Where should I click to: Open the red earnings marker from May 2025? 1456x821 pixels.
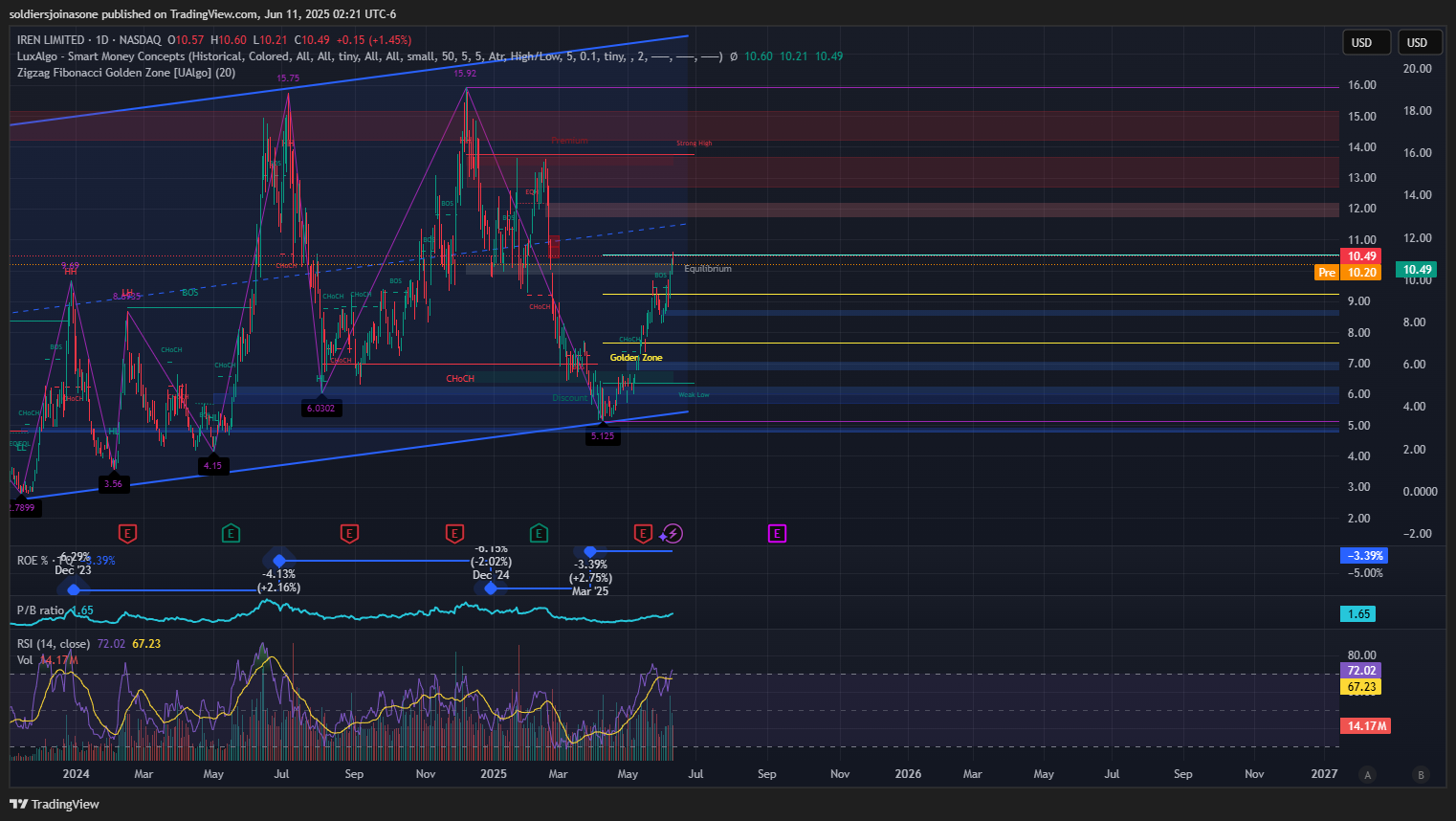pyautogui.click(x=643, y=533)
